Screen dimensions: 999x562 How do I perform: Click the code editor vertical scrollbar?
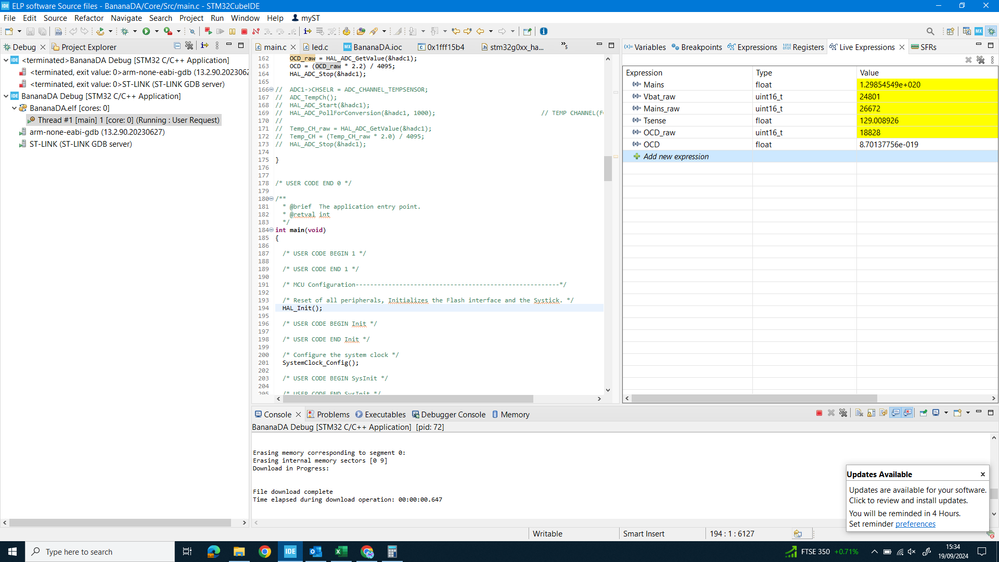point(607,168)
